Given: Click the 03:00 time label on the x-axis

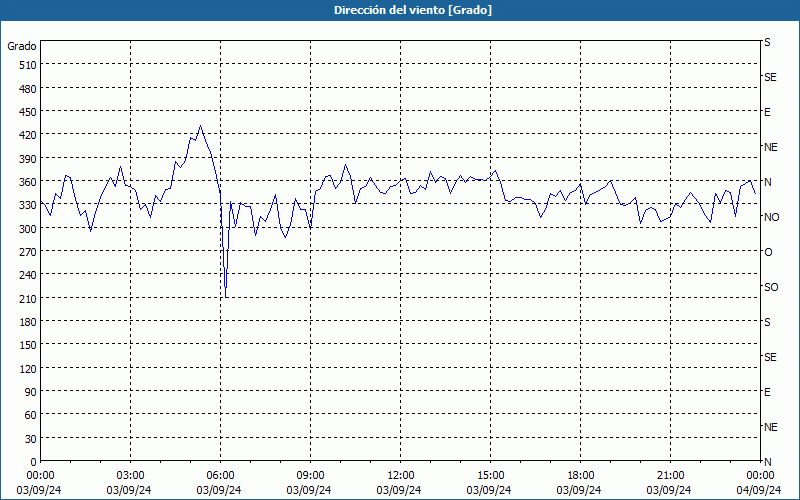Looking at the screenshot, I should point(131,475).
